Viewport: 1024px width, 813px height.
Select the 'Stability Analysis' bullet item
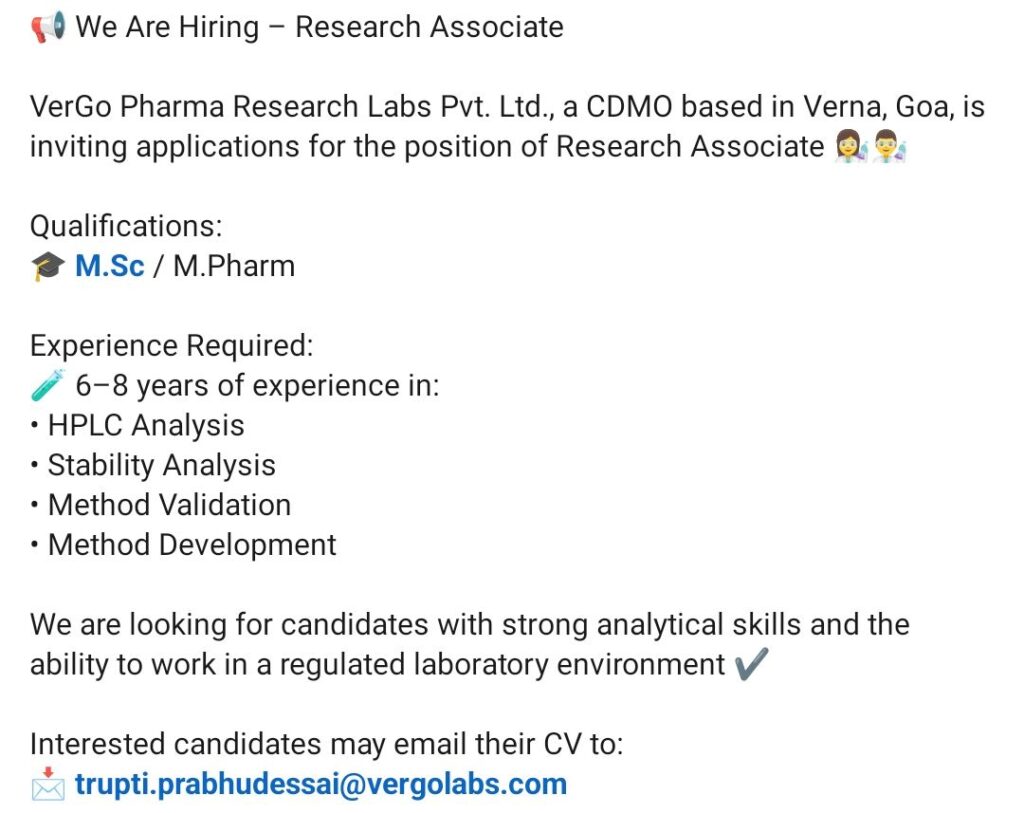161,465
